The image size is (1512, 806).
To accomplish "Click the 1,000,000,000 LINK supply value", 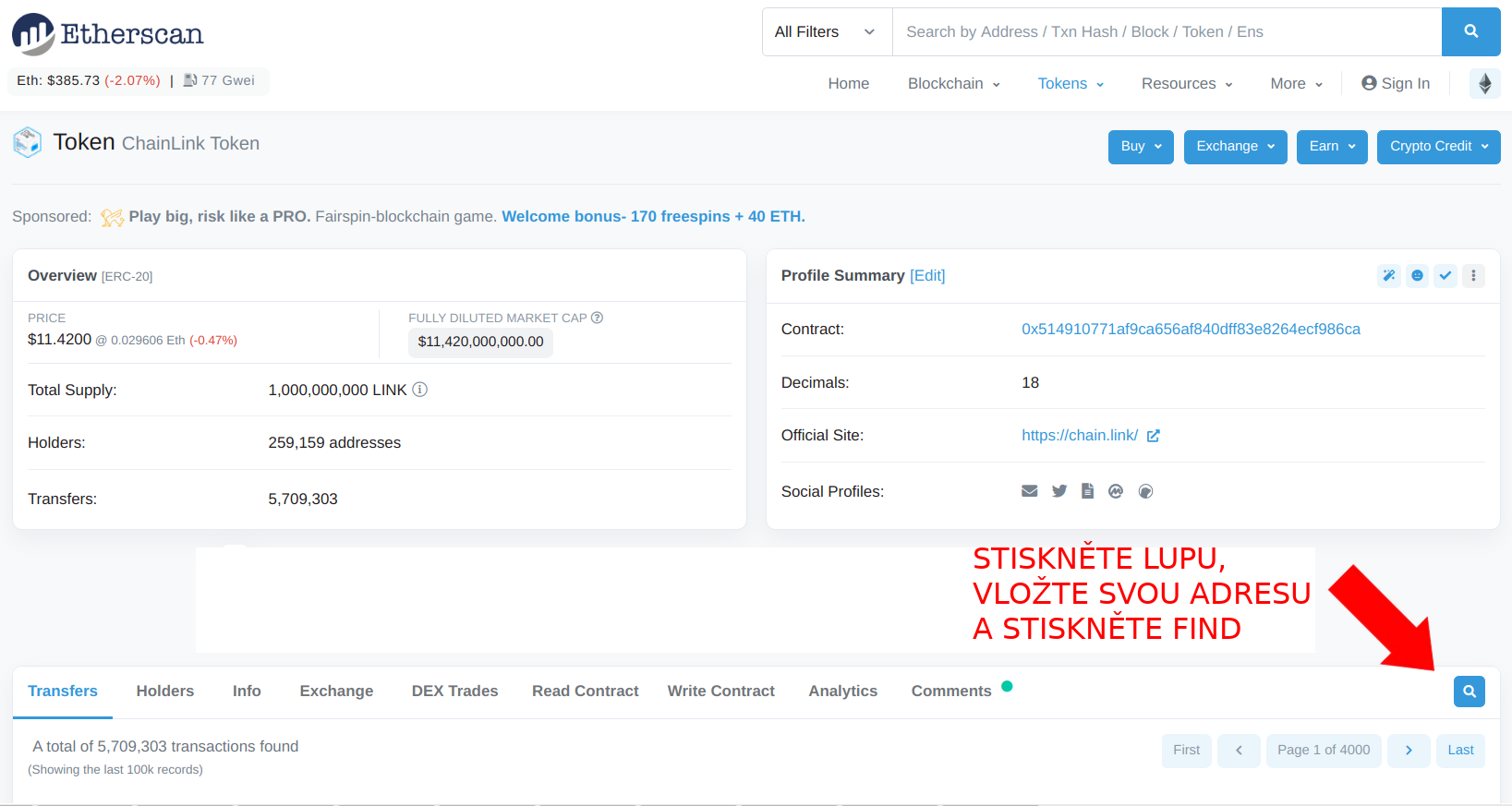I will [x=337, y=391].
